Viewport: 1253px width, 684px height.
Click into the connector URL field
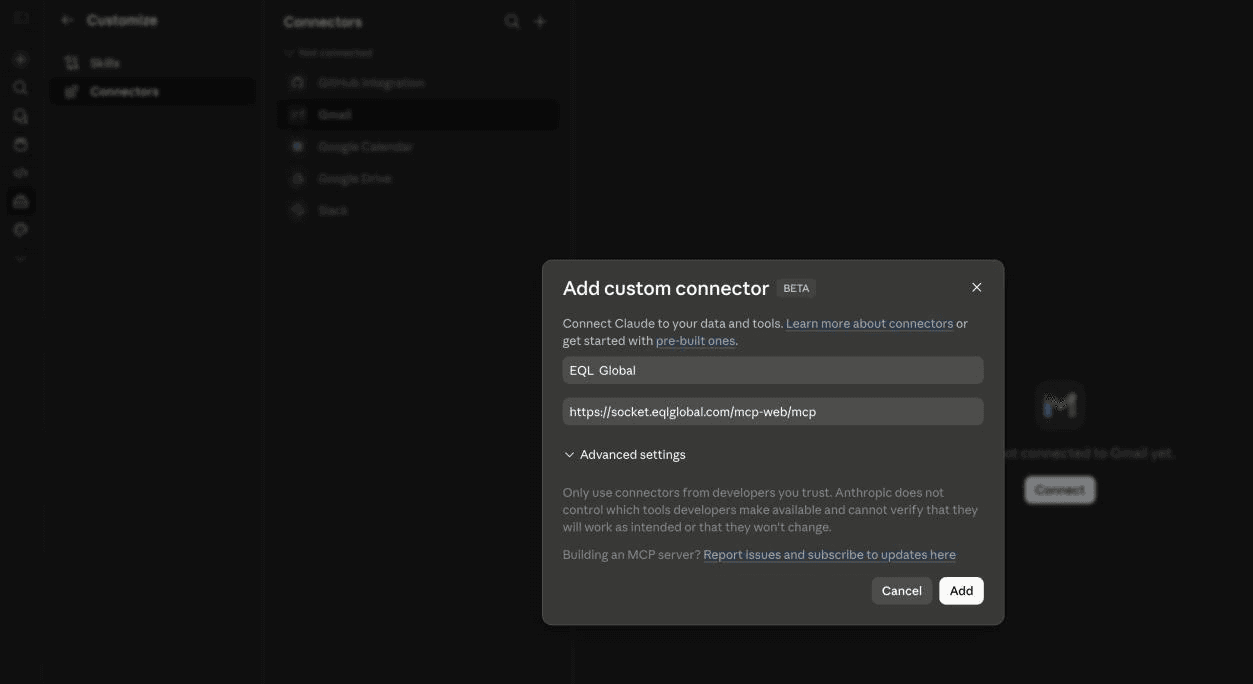click(x=772, y=411)
